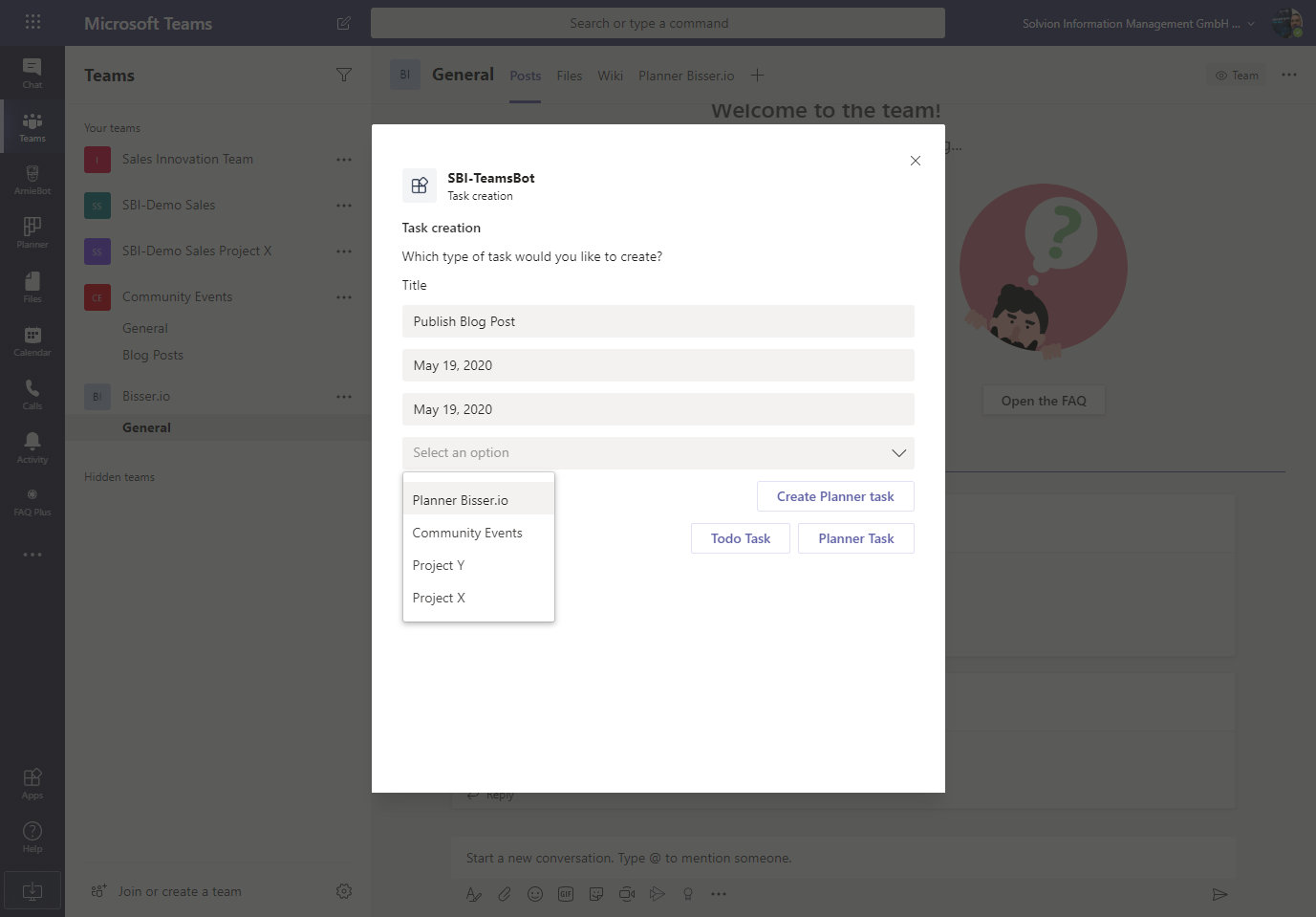Image resolution: width=1316 pixels, height=917 pixels.
Task: Open the Apps store icon
Action: pyautogui.click(x=32, y=783)
